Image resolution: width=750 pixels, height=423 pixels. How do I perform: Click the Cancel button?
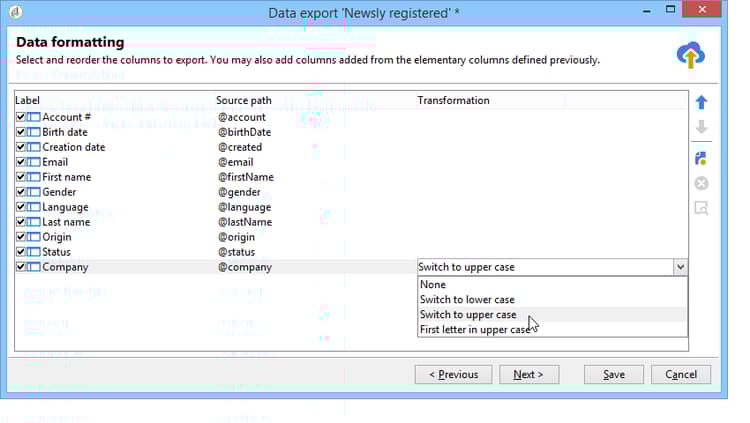pyautogui.click(x=681, y=374)
